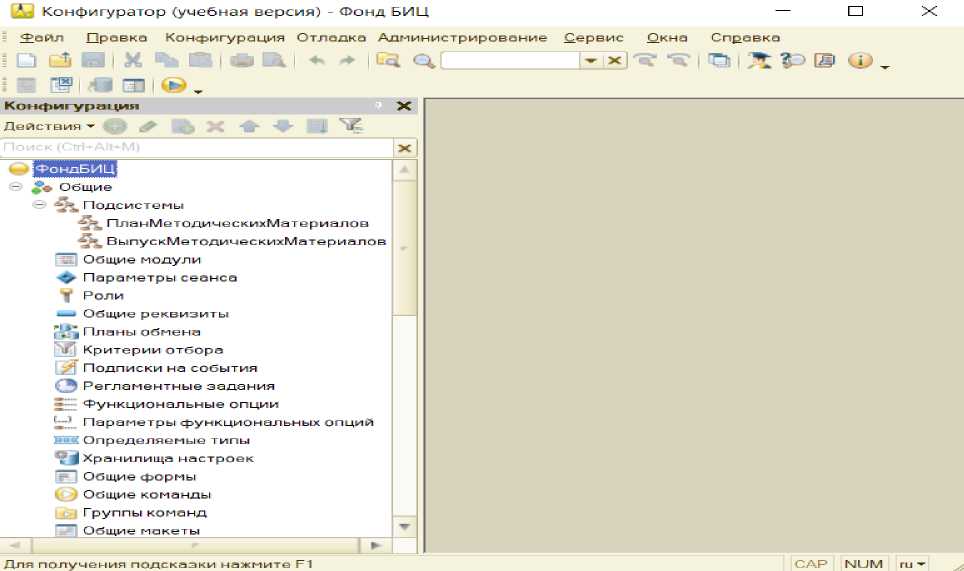Viewport: 964px width, 571px height.
Task: Click the Поиск field in configuration panel
Action: (197, 148)
